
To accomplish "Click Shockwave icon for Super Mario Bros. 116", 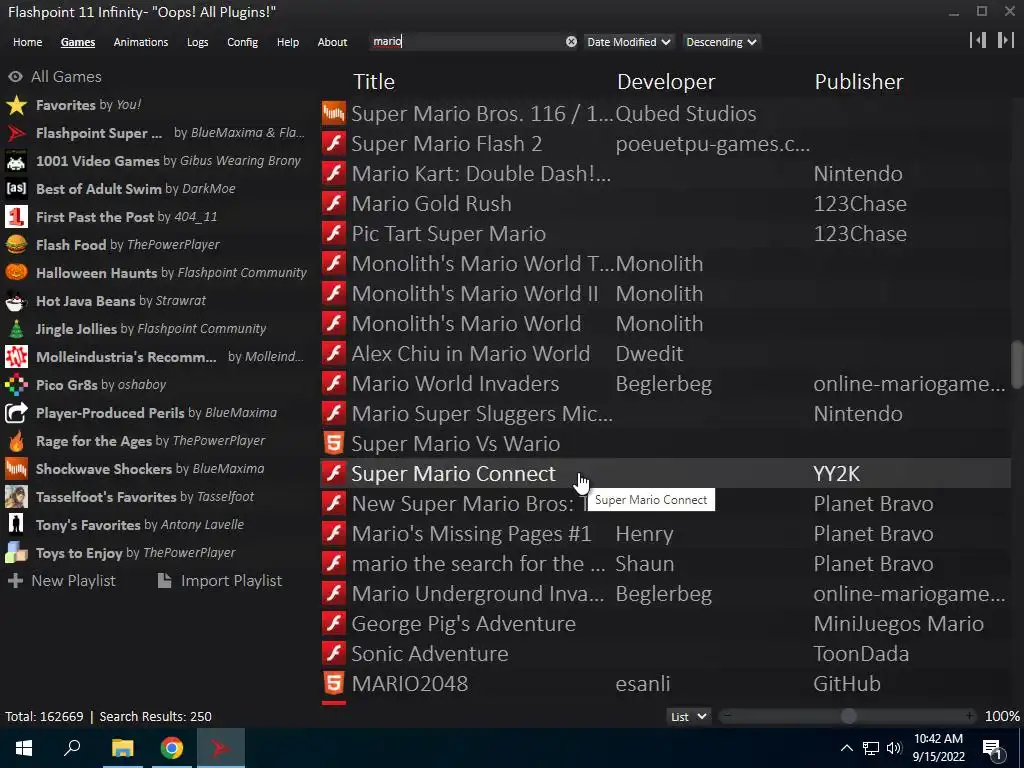I will pos(334,114).
